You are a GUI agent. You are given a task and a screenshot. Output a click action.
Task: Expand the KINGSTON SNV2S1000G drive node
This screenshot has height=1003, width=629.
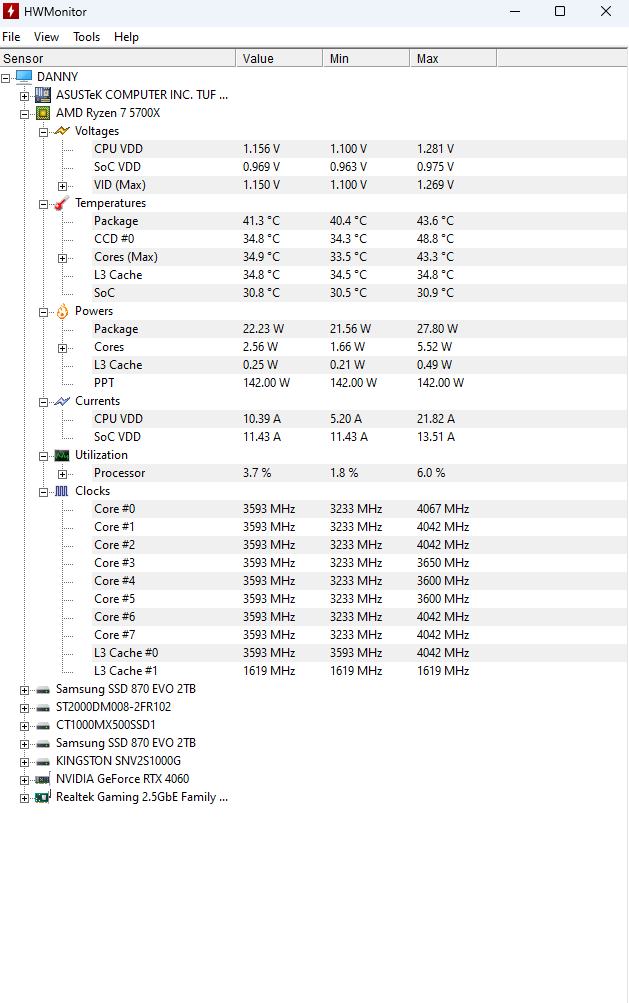coord(24,762)
